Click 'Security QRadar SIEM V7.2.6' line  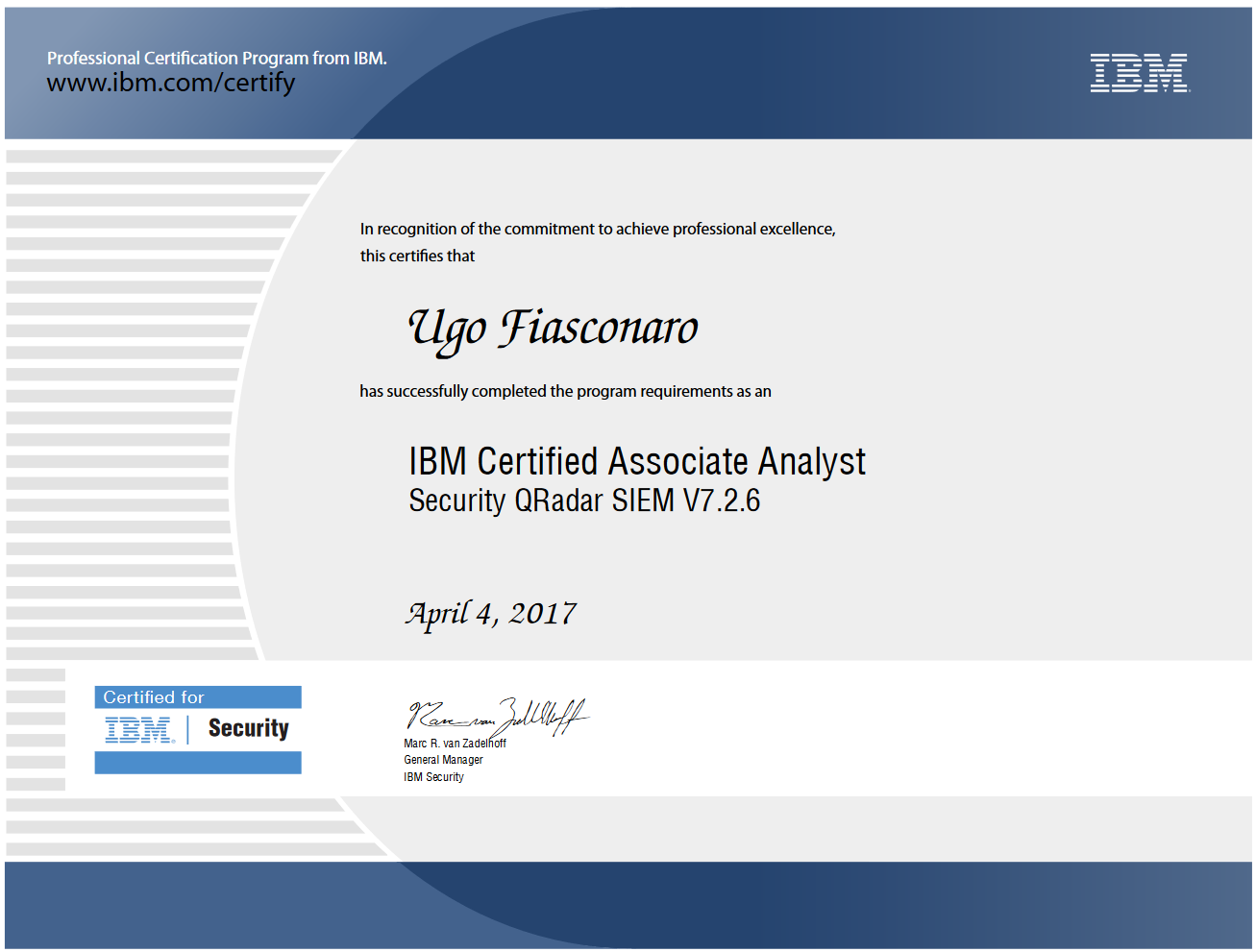pyautogui.click(x=584, y=500)
